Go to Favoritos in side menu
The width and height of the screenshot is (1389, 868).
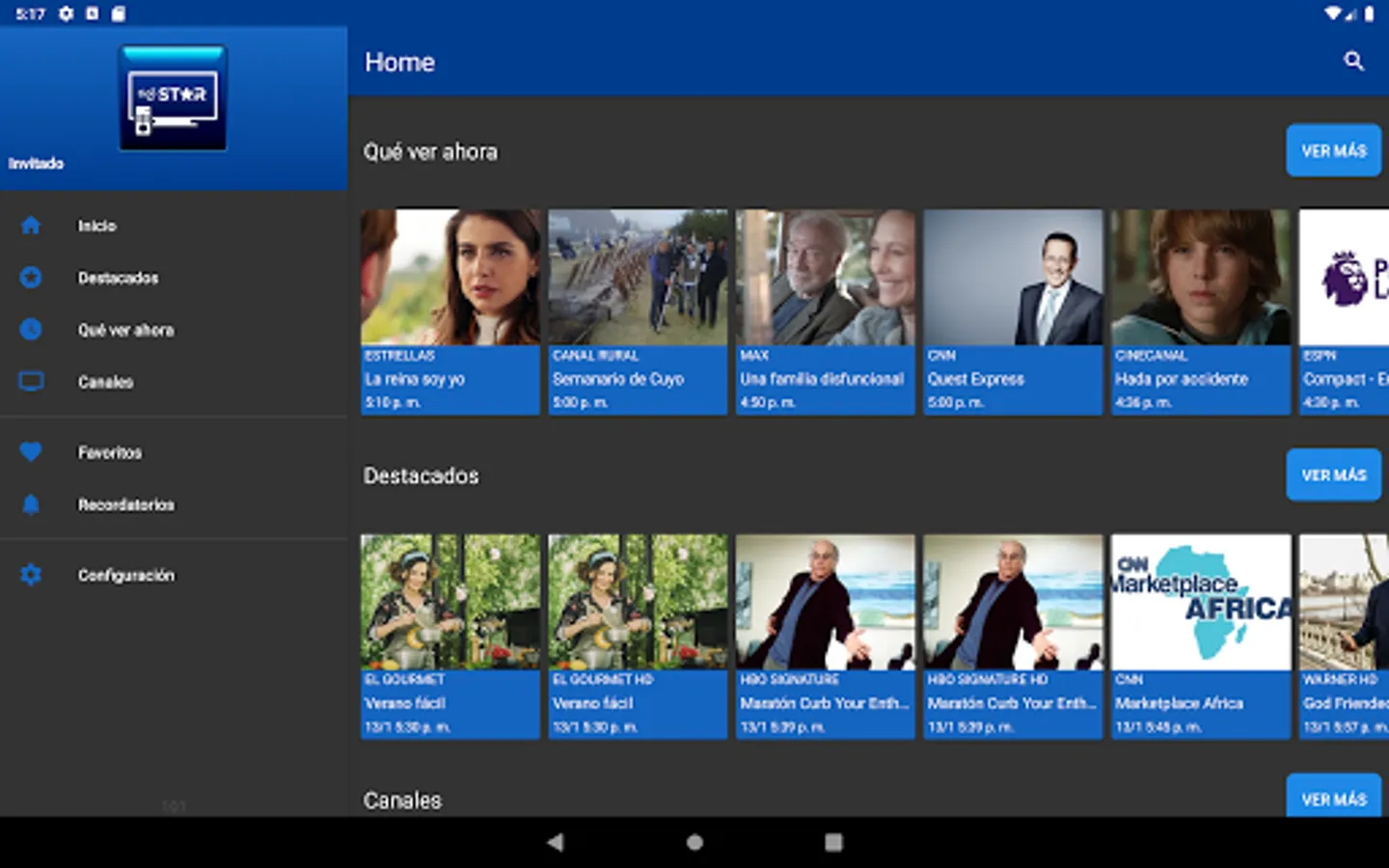tap(174, 452)
